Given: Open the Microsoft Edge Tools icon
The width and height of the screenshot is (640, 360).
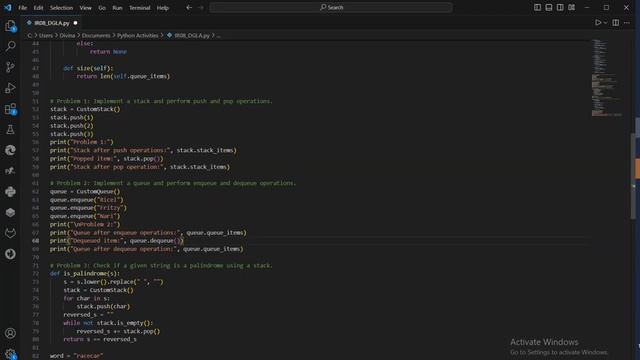Looking at the screenshot, I should coord(10,150).
